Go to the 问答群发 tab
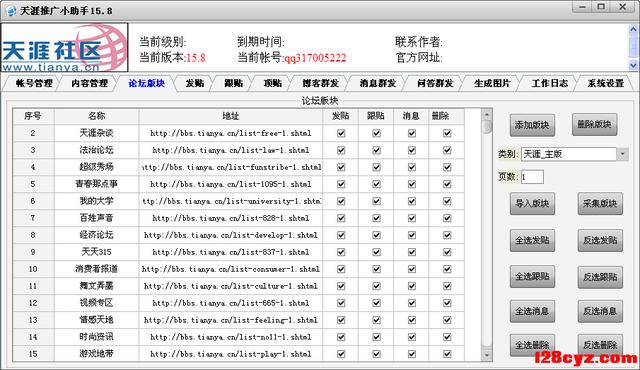Image resolution: width=640 pixels, height=370 pixels. tap(435, 83)
